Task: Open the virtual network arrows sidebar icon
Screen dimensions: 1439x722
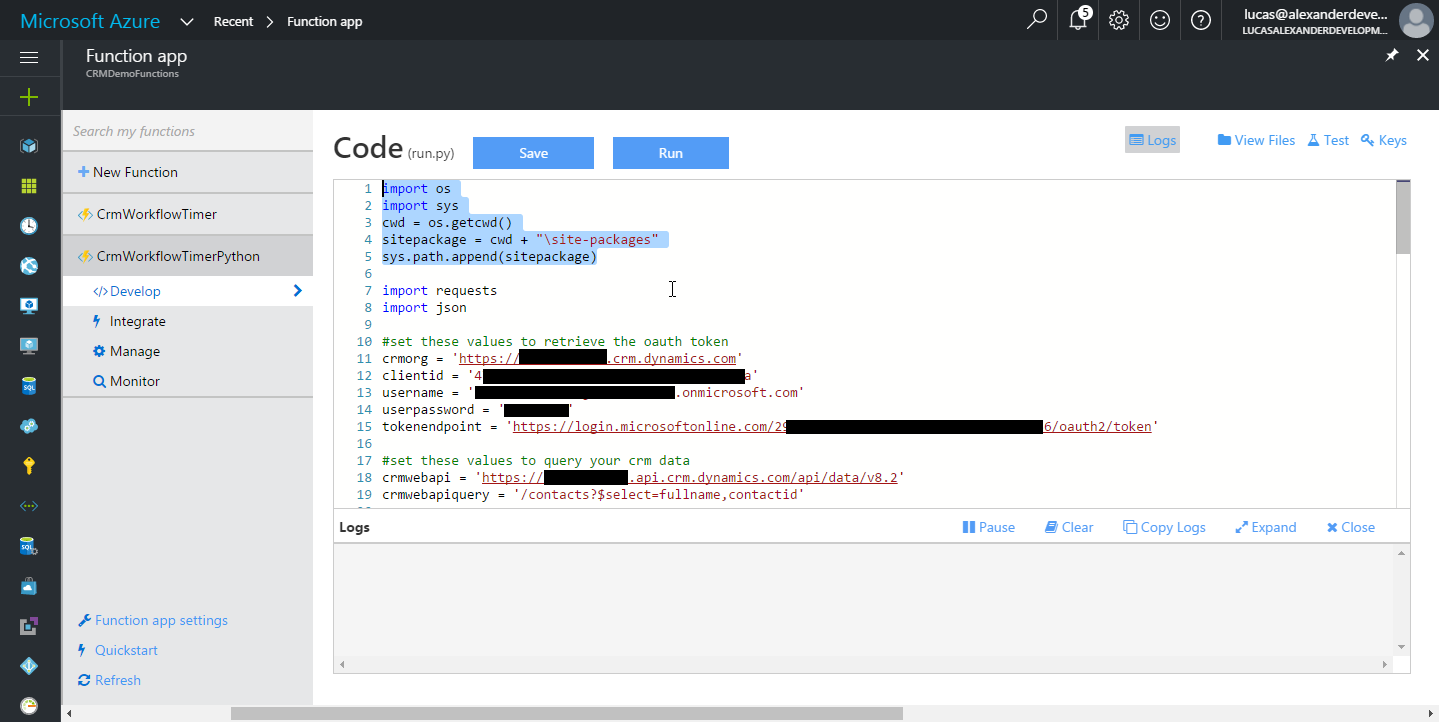Action: (29, 506)
